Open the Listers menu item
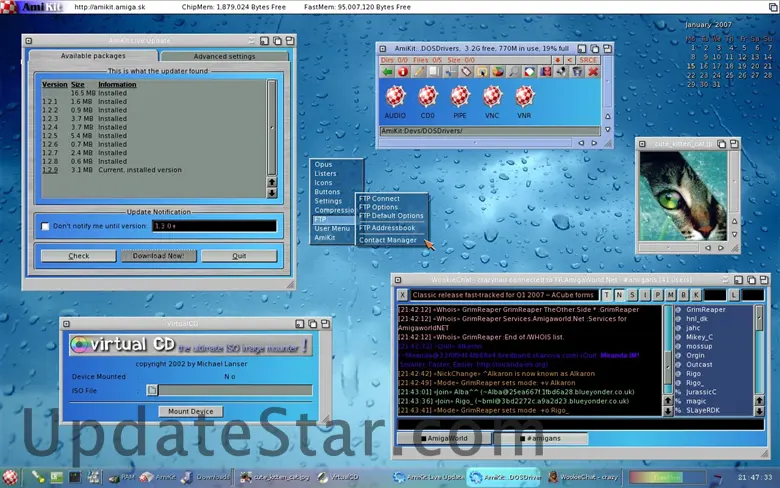780x488 pixels. pos(325,174)
